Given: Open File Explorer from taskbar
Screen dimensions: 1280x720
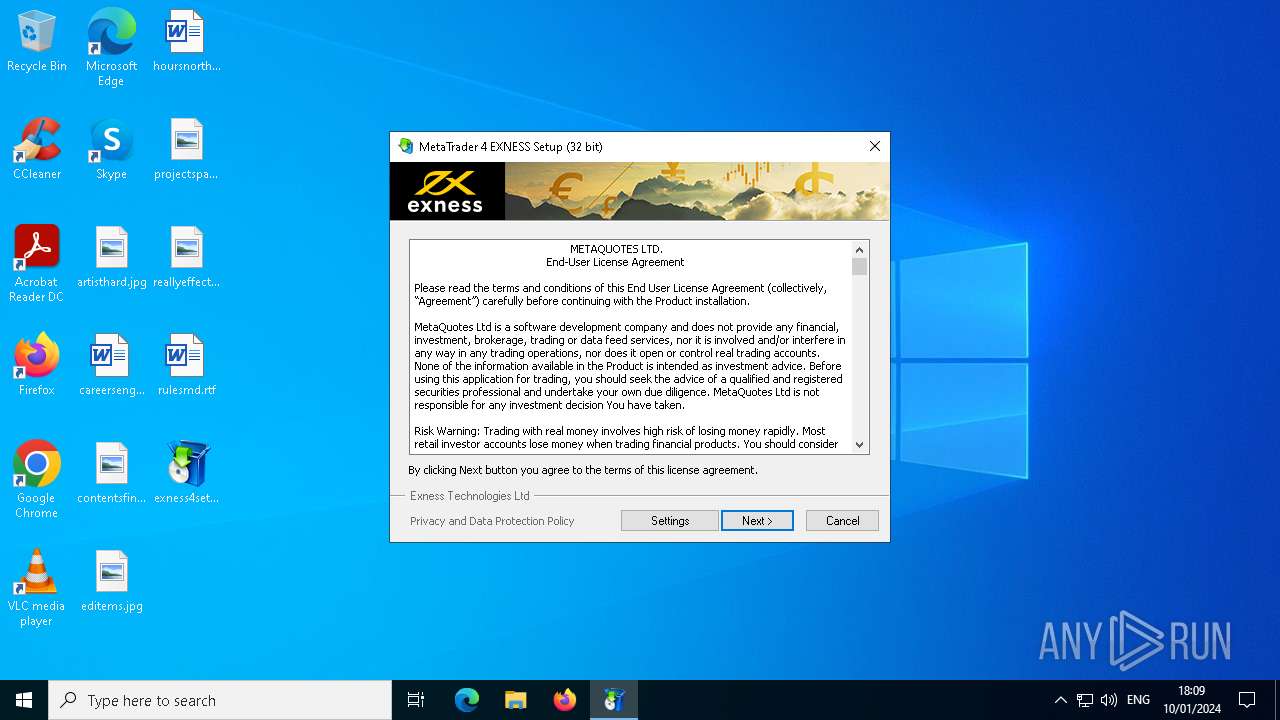Looking at the screenshot, I should [x=515, y=700].
